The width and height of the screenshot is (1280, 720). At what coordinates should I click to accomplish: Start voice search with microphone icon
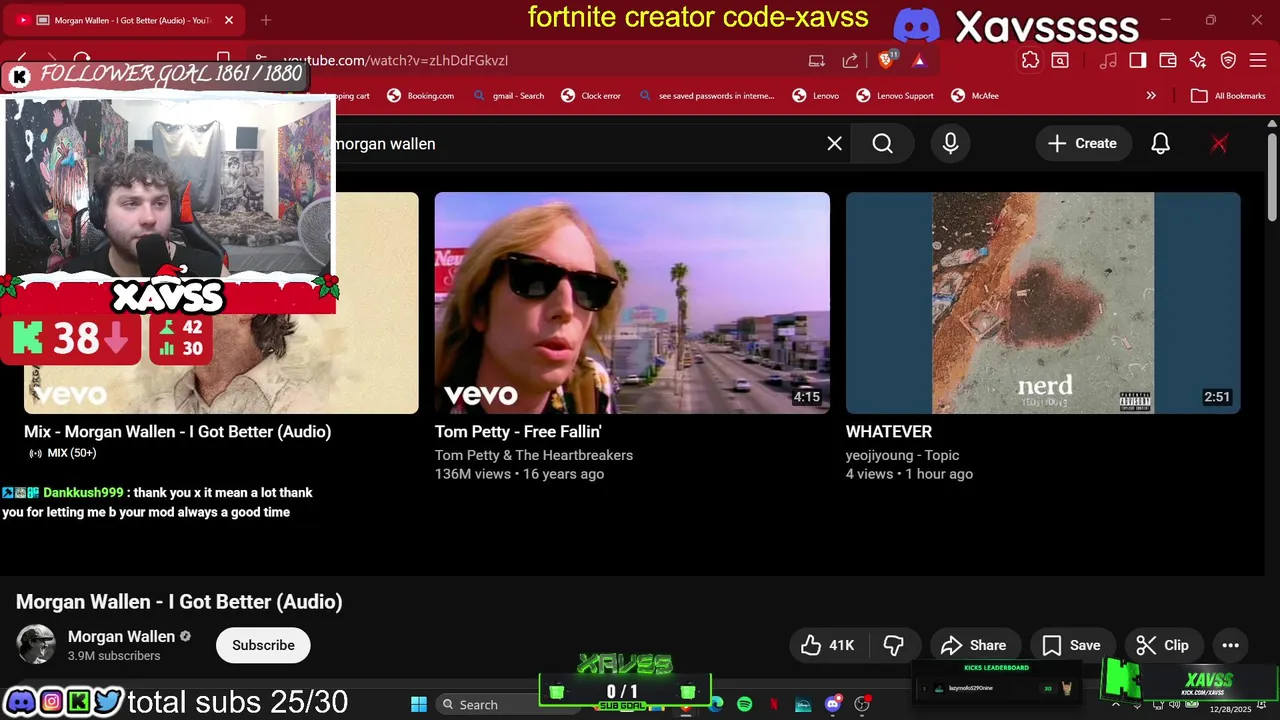(950, 144)
